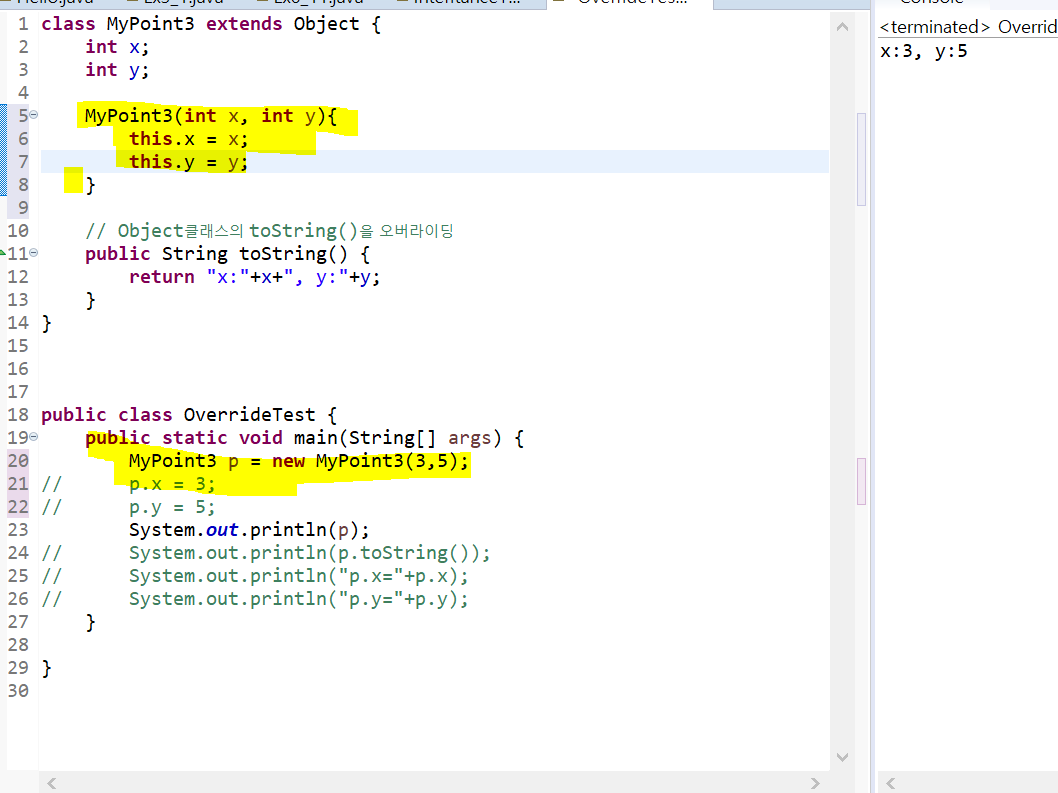
Task: Click the return statement on line 12
Action: tap(254, 277)
